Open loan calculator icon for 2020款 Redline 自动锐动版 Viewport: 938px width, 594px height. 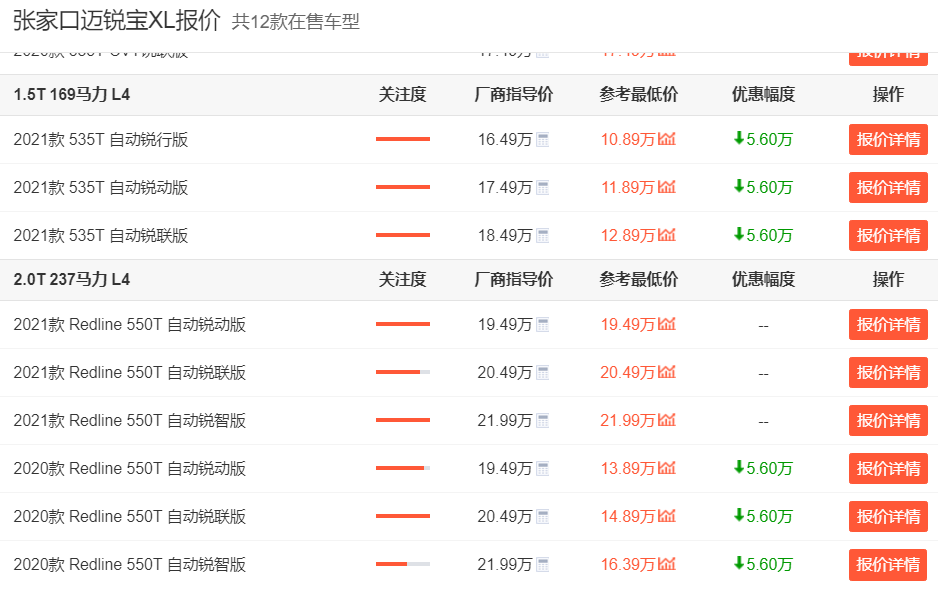543,468
